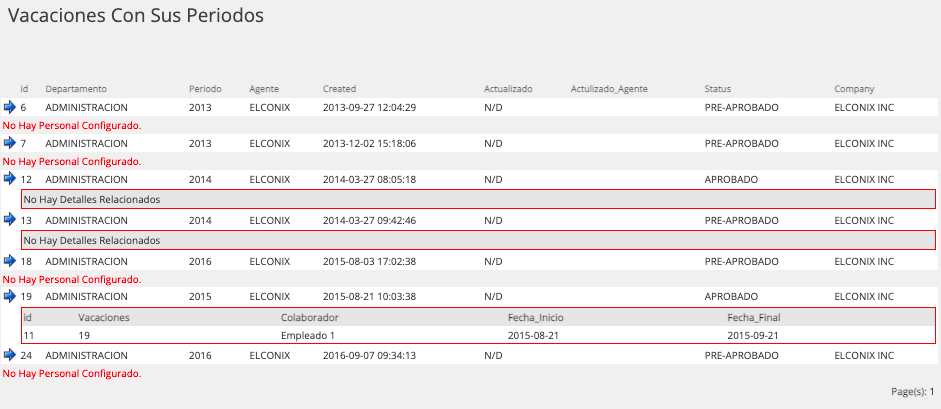Image resolution: width=941 pixels, height=409 pixels.
Task: Click the Fecha_Final sub-table header
Action: coord(754,317)
